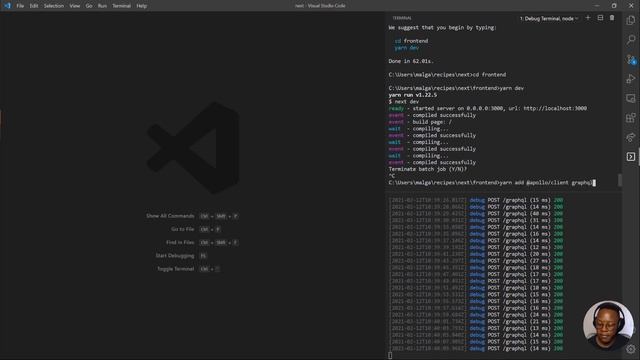This screenshot has height=360, width=640.
Task: Click the 'Terminate batch job (Y/N)?' line
Action: coord(428,169)
